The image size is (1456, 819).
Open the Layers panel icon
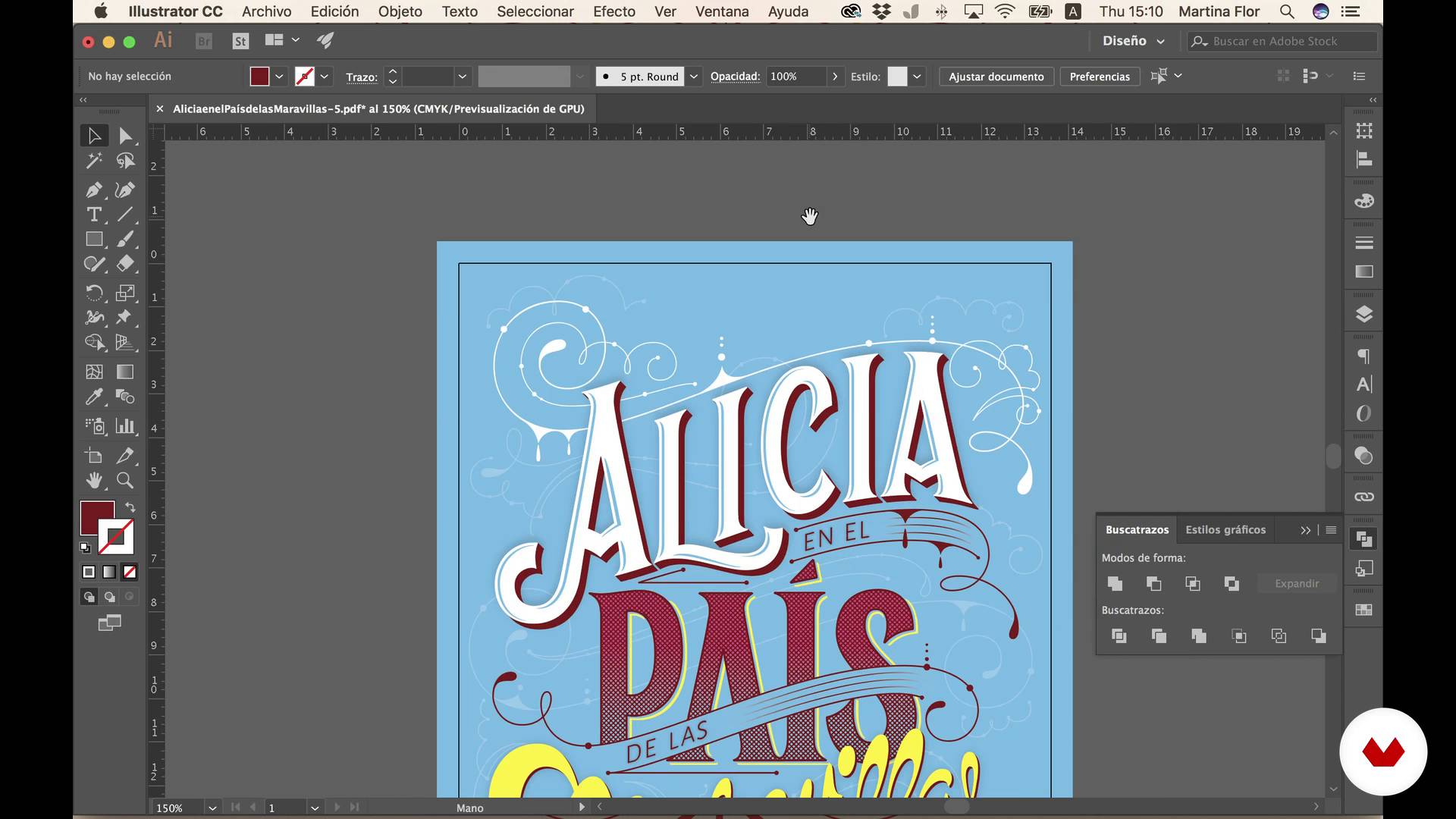click(x=1363, y=314)
